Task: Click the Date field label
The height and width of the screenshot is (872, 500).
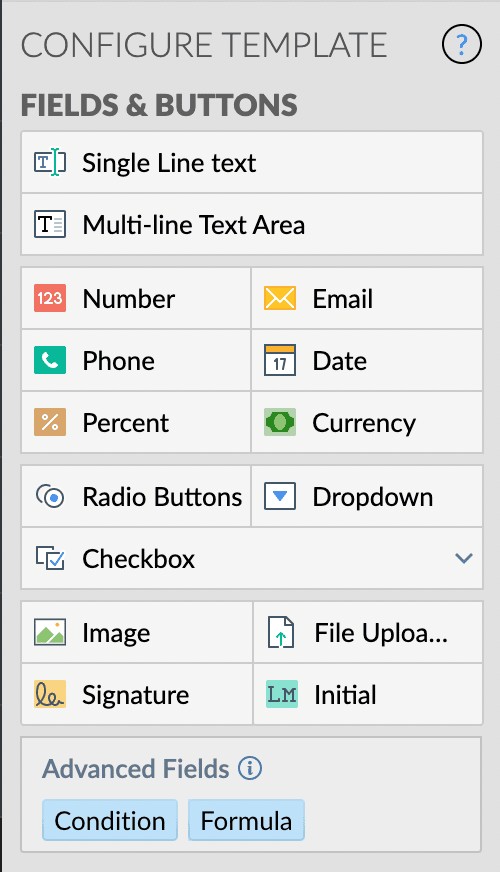Action: [339, 361]
